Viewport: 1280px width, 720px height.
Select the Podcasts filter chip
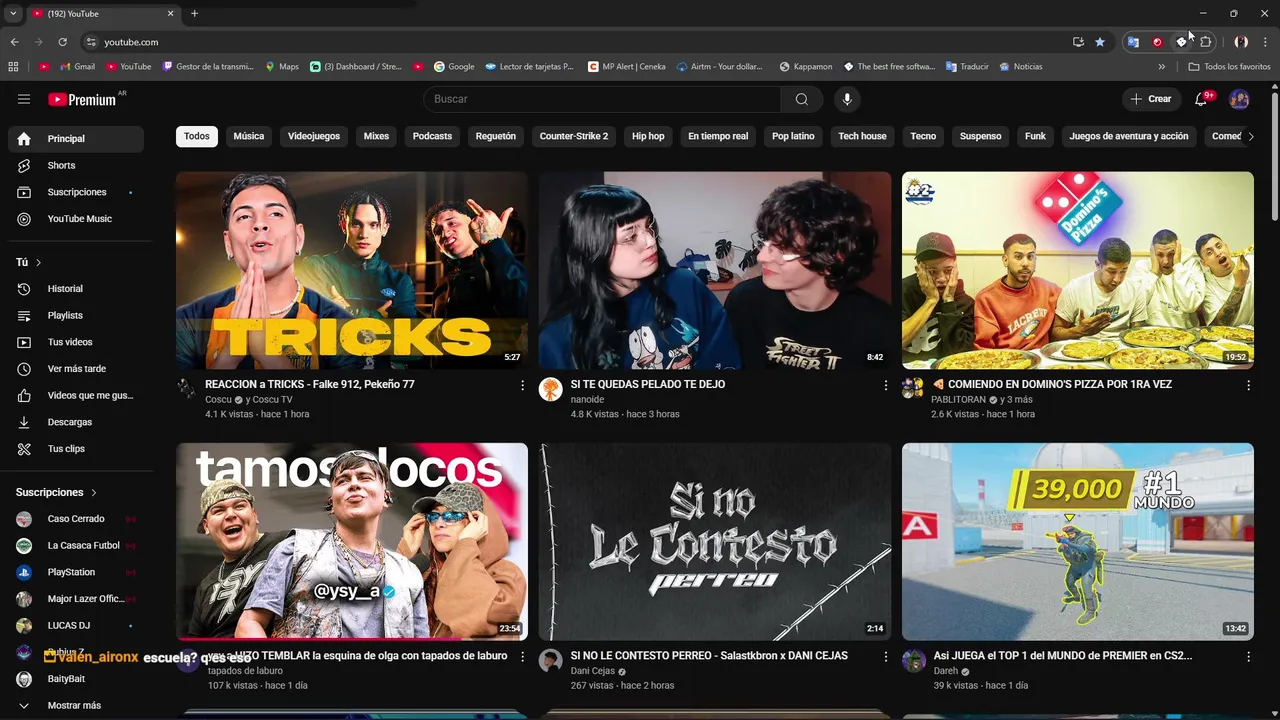(x=432, y=136)
